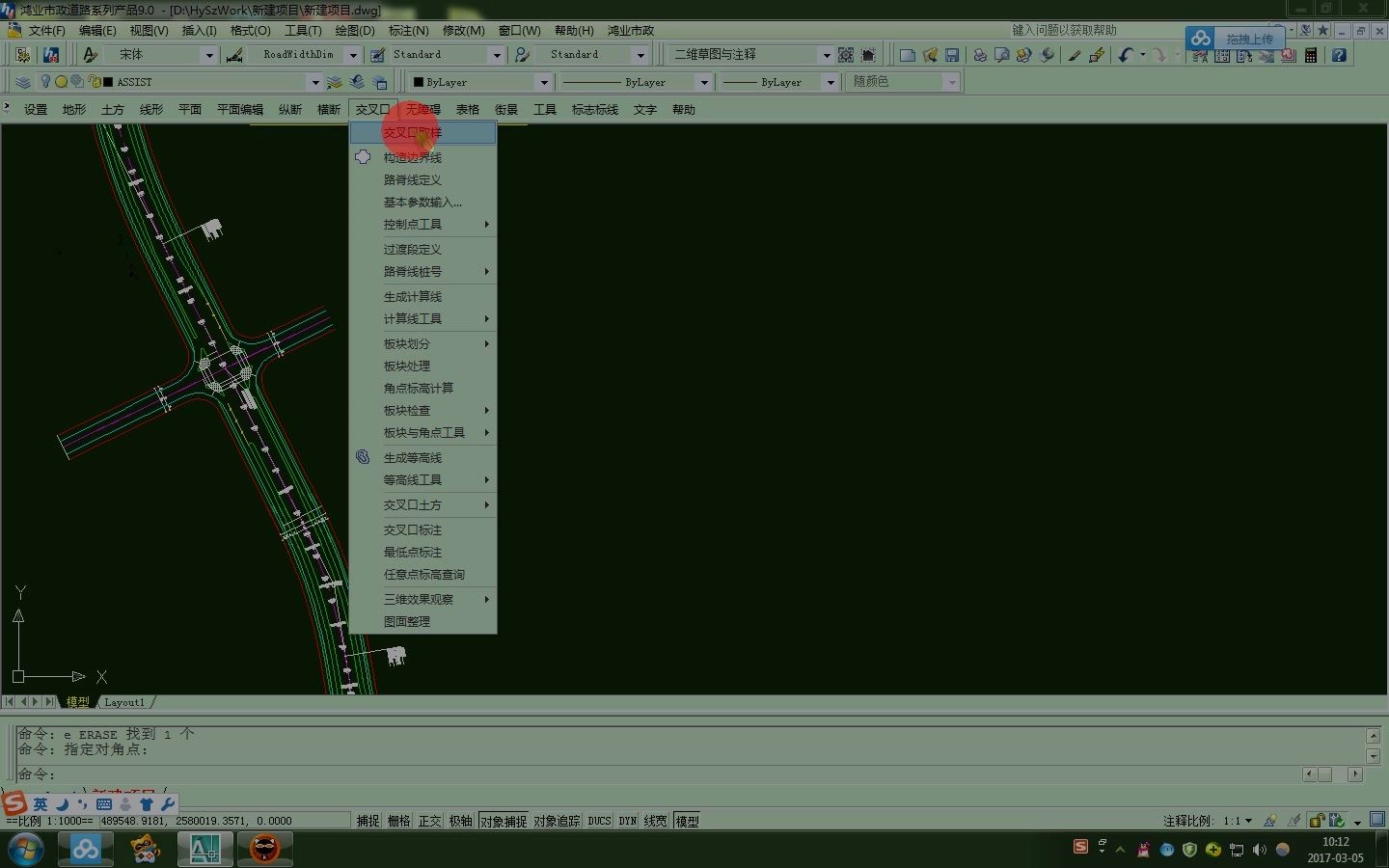1389x868 pixels.
Task: Switch to the Layout1 tab
Action: (123, 702)
